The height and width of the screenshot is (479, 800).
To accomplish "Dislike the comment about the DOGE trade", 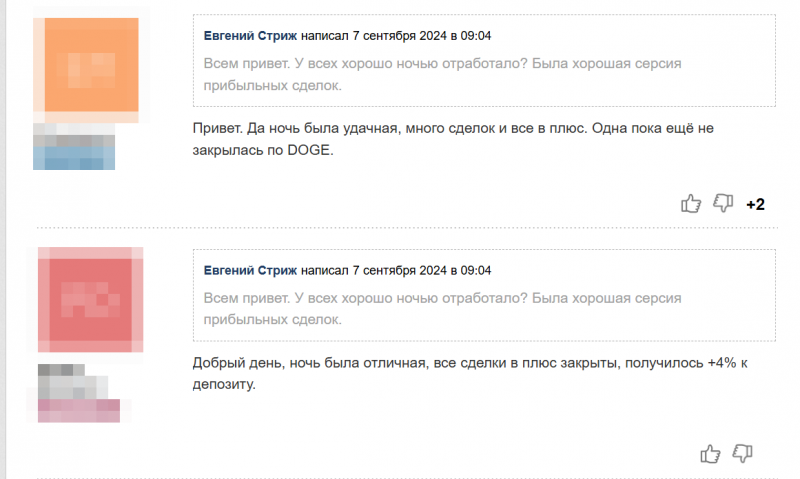I will click(x=723, y=204).
